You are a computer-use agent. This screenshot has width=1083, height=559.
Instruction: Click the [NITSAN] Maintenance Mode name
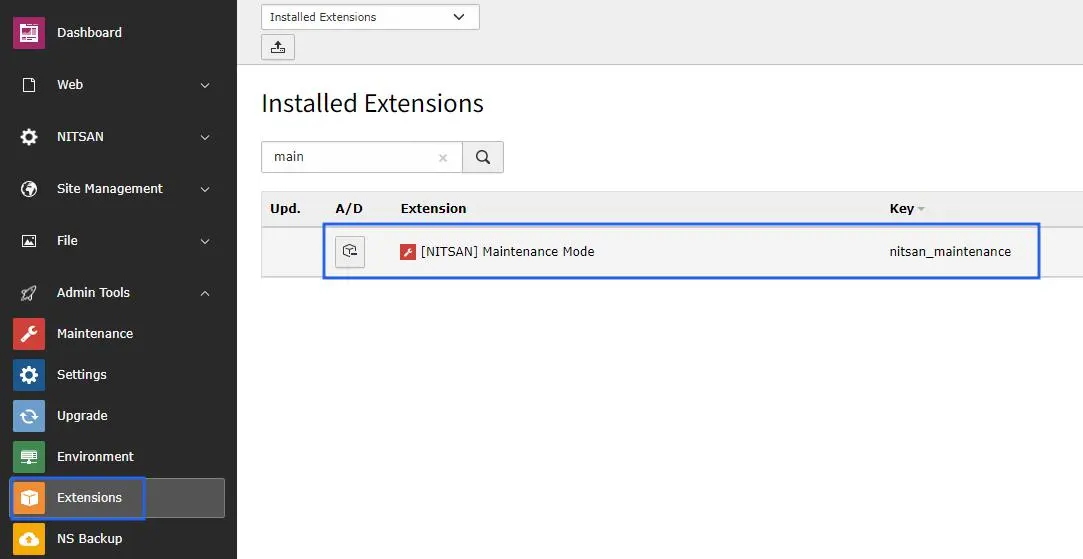tap(508, 252)
